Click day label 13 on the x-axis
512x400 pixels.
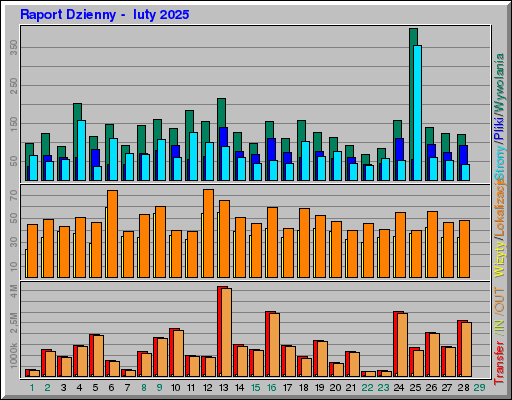pos(223,388)
